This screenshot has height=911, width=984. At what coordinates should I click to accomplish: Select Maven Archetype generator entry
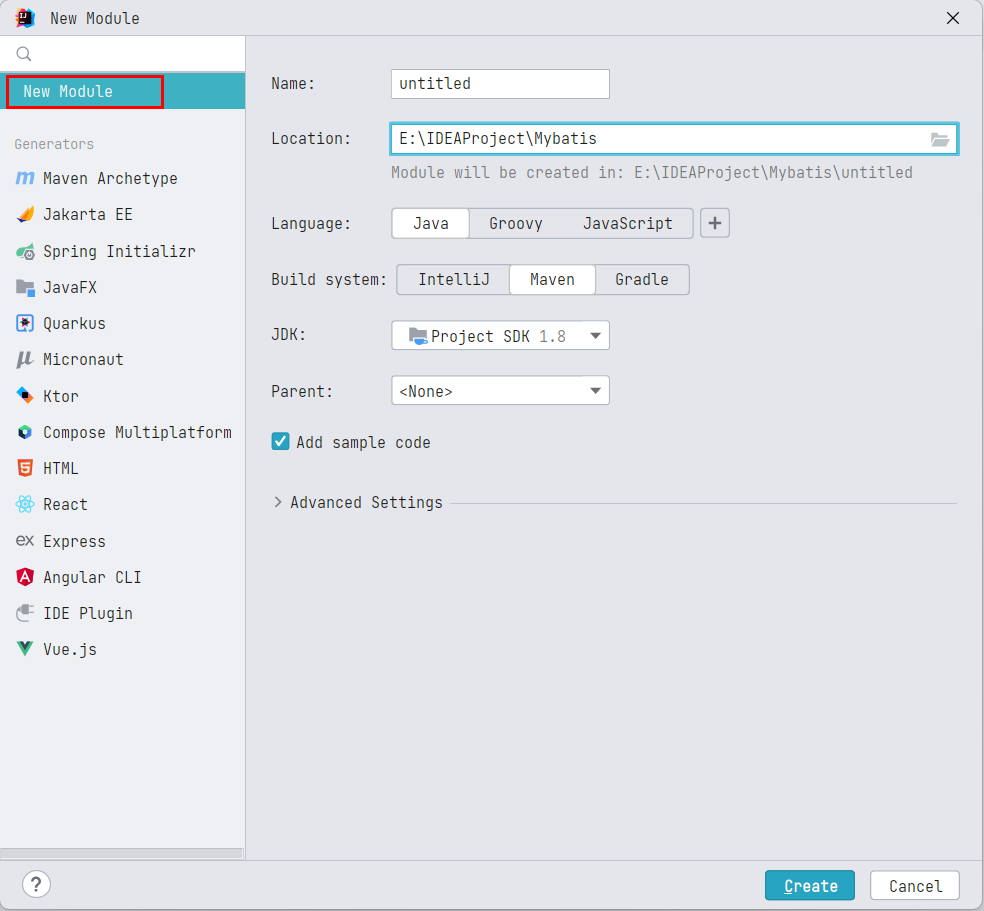pos(122,179)
